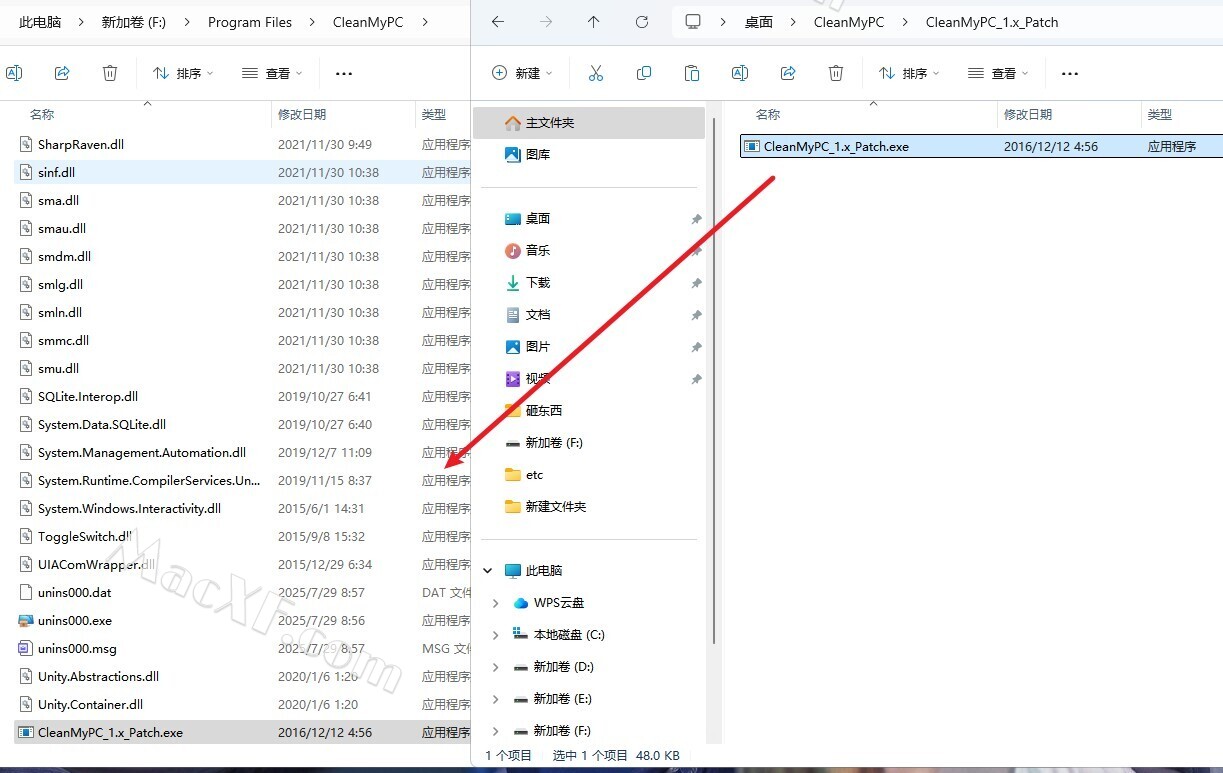Image resolution: width=1223 pixels, height=773 pixels.
Task: Unpin Downloads using its pin icon
Action: (x=696, y=283)
